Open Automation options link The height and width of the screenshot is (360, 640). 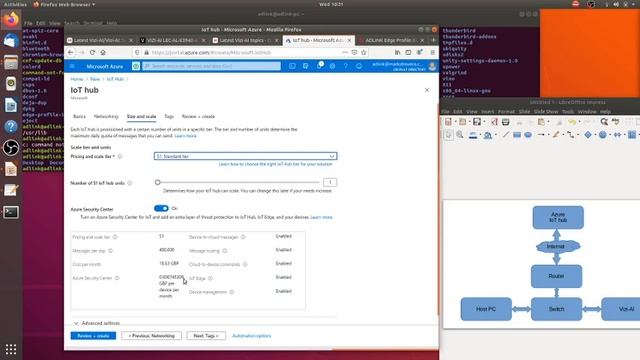point(251,336)
